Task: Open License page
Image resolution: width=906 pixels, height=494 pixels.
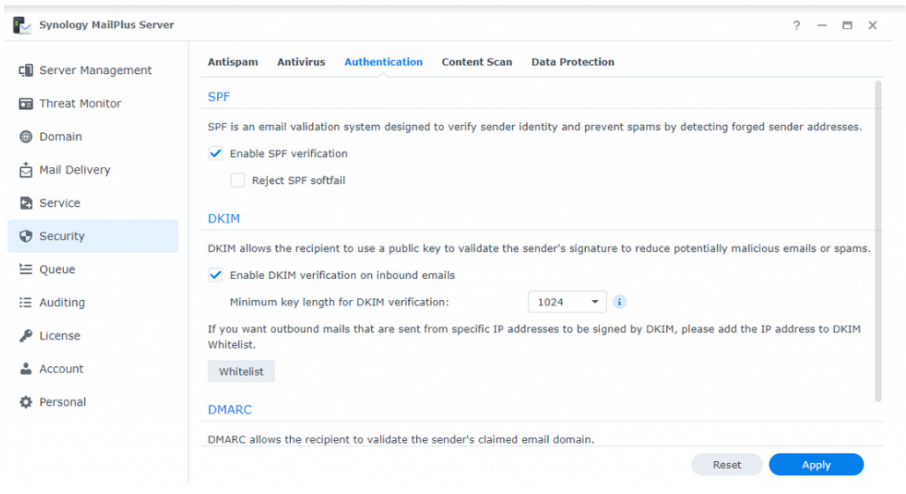Action: [93, 336]
